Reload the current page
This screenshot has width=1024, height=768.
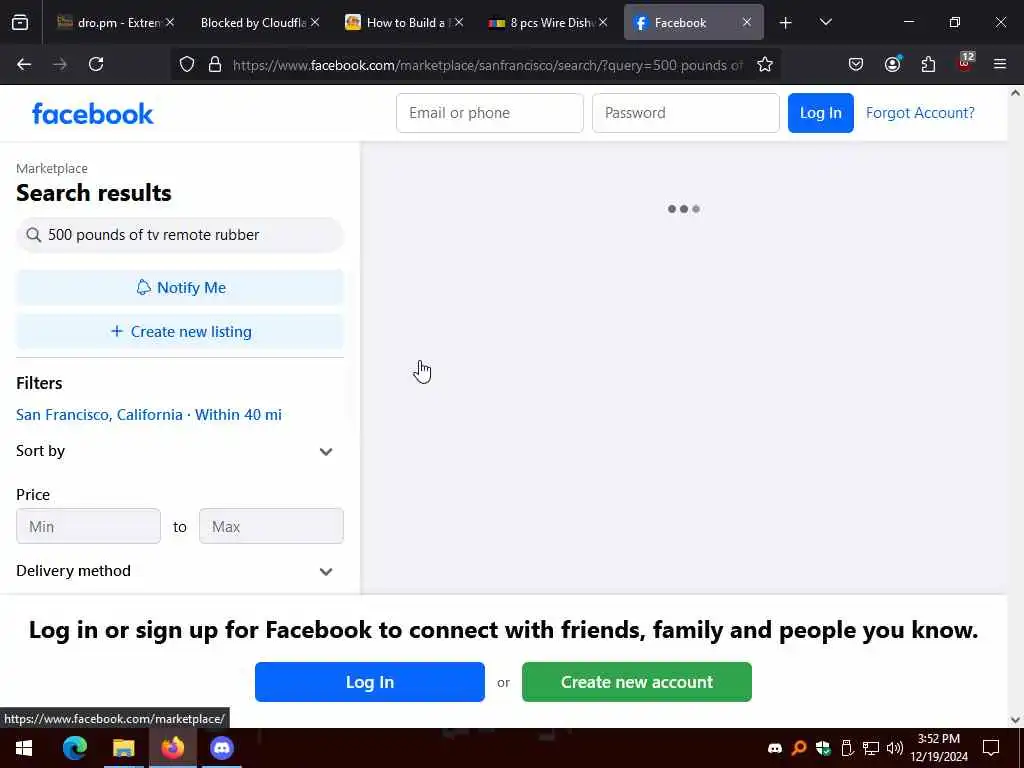point(96,64)
